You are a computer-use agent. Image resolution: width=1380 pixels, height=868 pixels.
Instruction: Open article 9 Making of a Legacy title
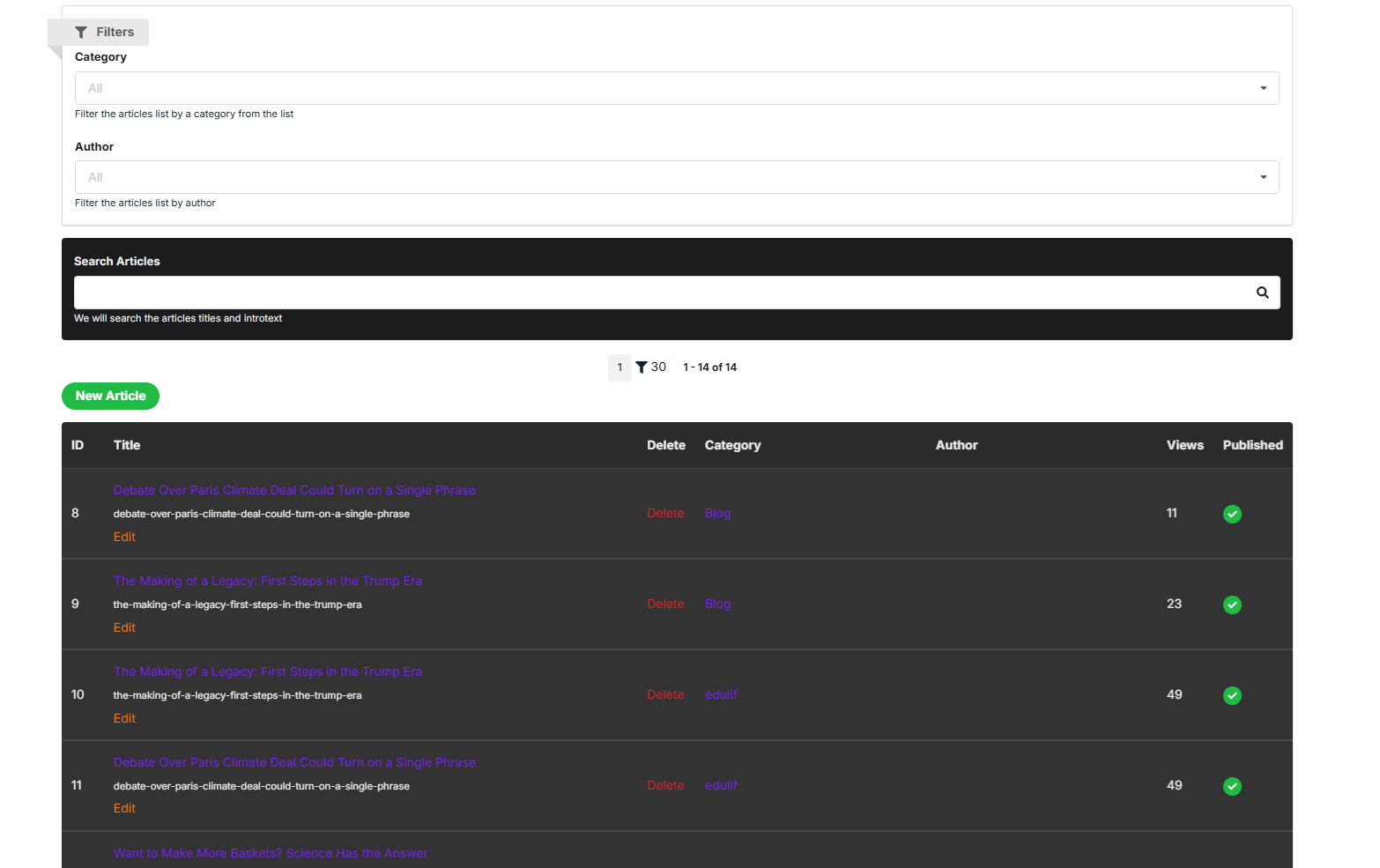tap(267, 581)
